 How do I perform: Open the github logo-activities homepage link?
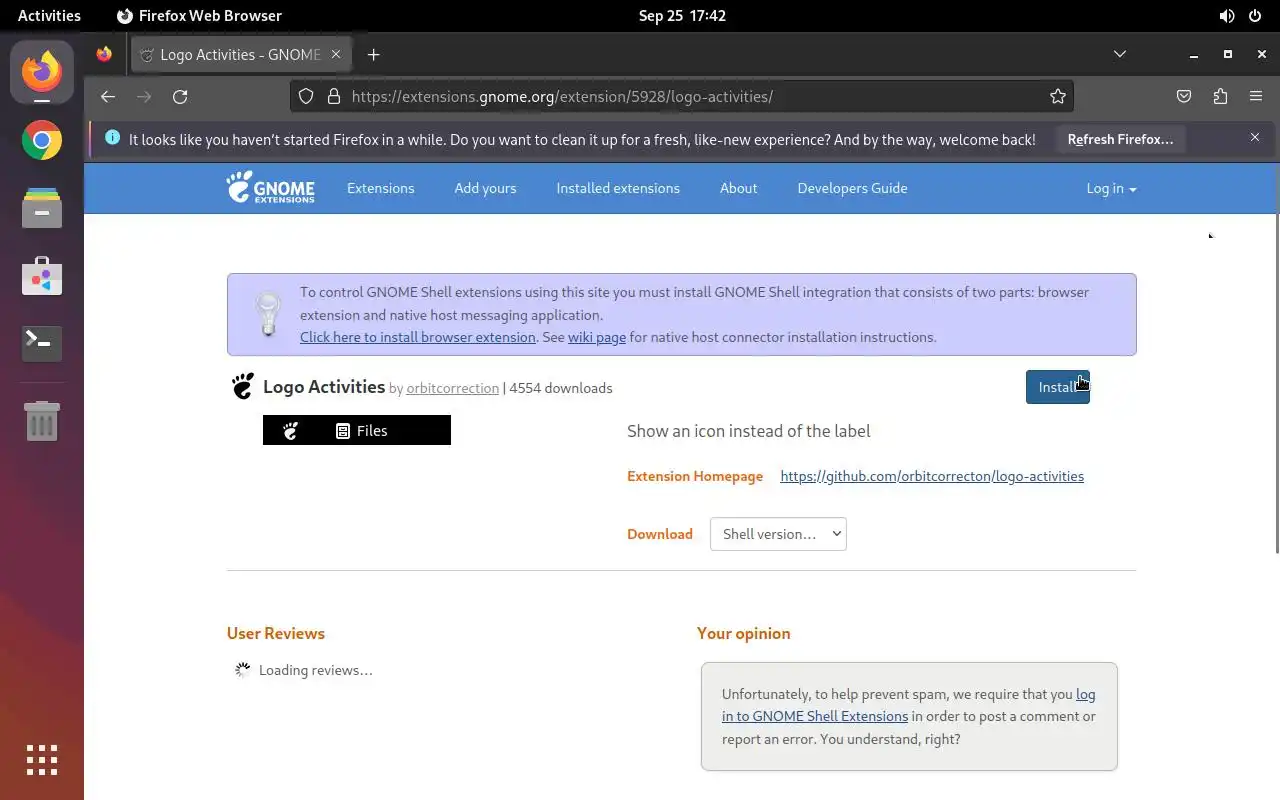(932, 476)
